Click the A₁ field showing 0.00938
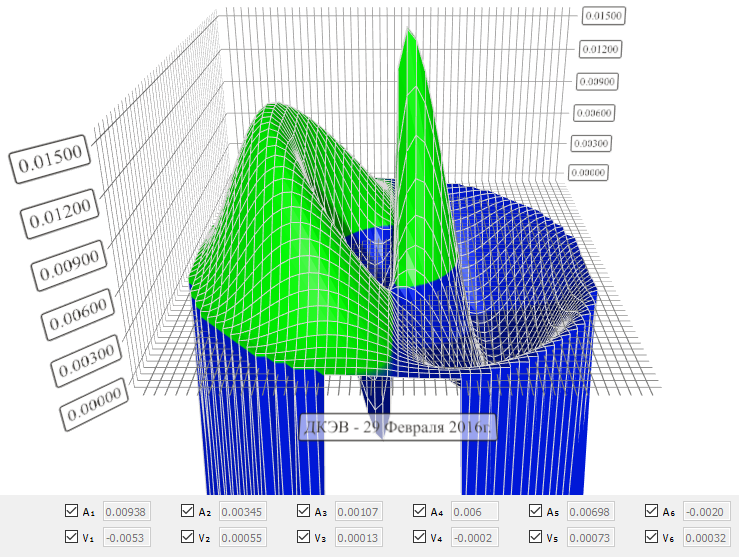The image size is (739, 557). point(127,511)
